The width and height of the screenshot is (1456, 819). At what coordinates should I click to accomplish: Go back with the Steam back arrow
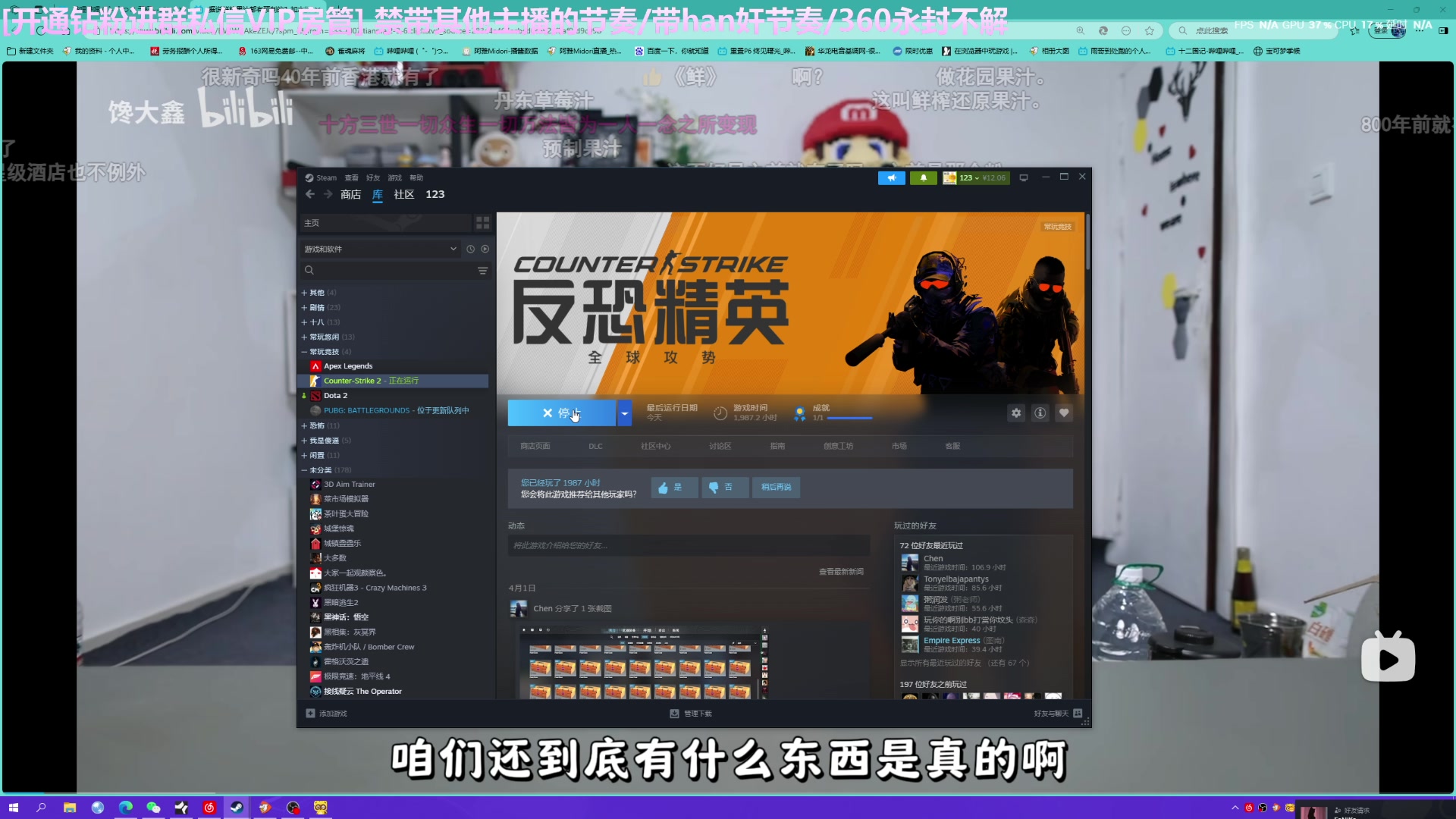pyautogui.click(x=309, y=194)
